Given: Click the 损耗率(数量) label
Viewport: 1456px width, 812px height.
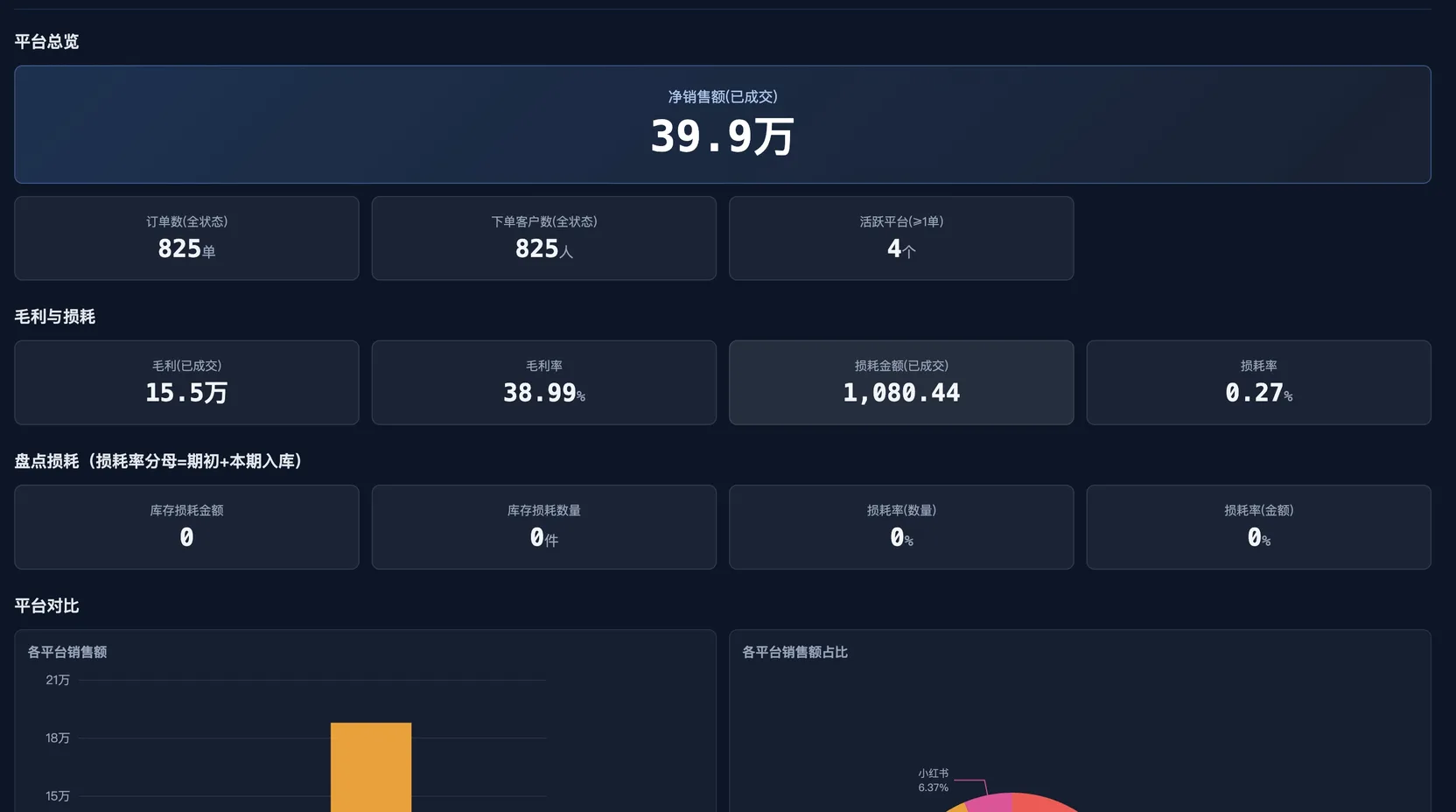Looking at the screenshot, I should click(x=901, y=510).
